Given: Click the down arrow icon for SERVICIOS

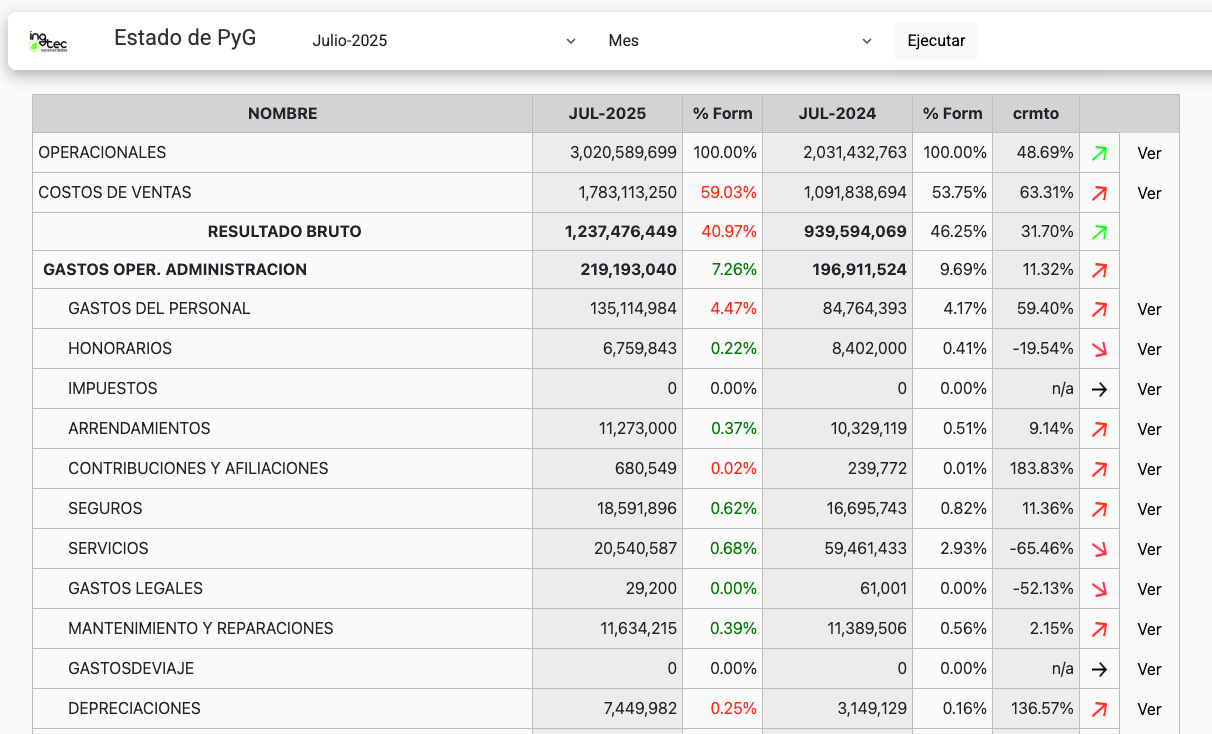Looking at the screenshot, I should tap(1099, 549).
